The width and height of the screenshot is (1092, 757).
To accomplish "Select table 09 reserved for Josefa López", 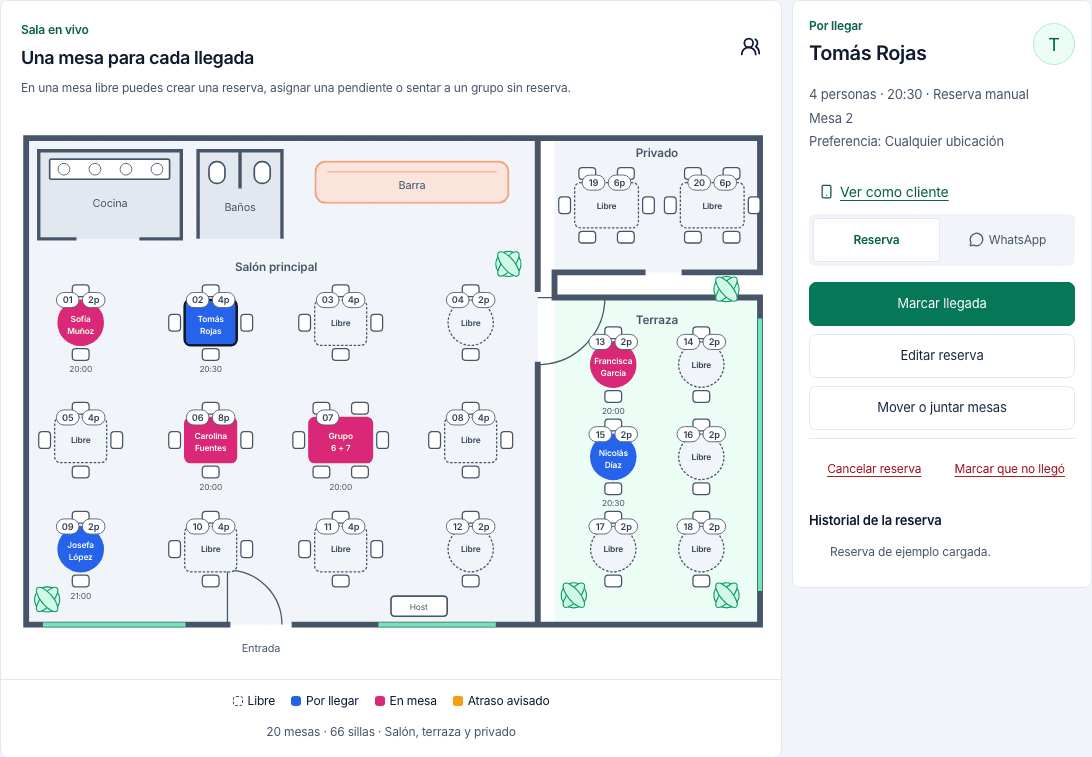I will pyautogui.click(x=81, y=550).
